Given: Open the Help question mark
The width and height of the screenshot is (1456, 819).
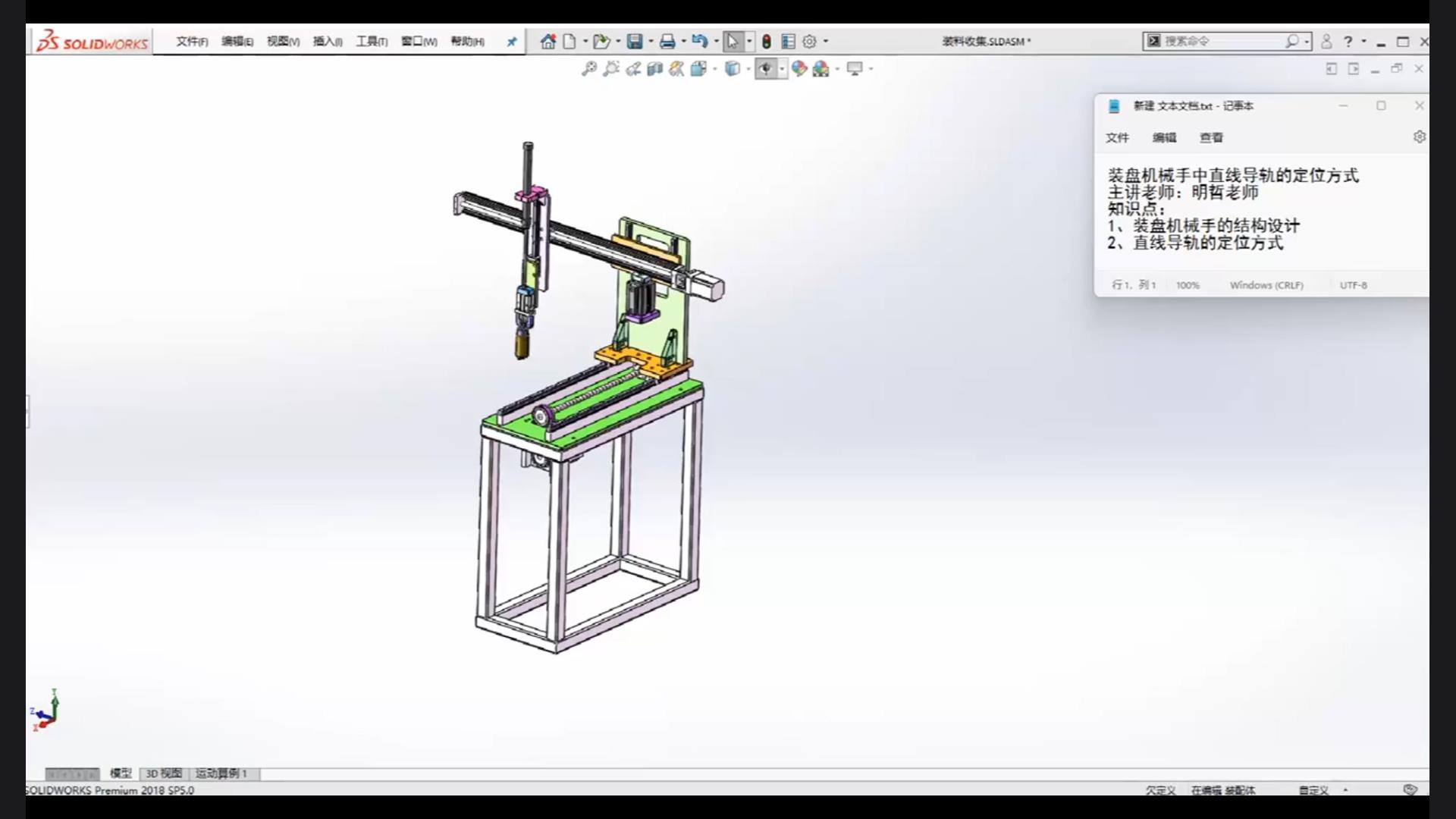Looking at the screenshot, I should [1348, 42].
